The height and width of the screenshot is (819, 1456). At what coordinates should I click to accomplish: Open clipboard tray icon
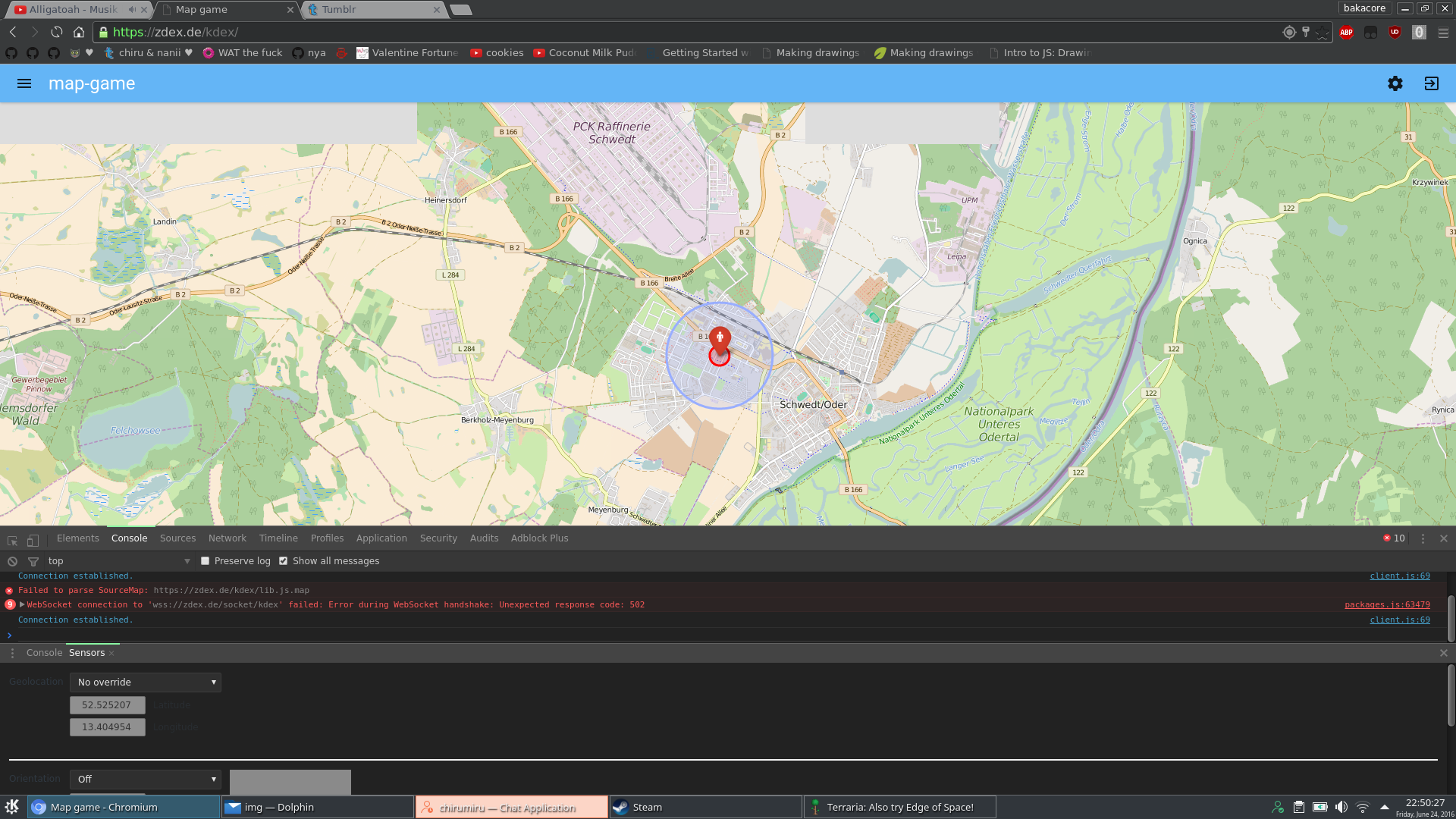[x=1299, y=807]
